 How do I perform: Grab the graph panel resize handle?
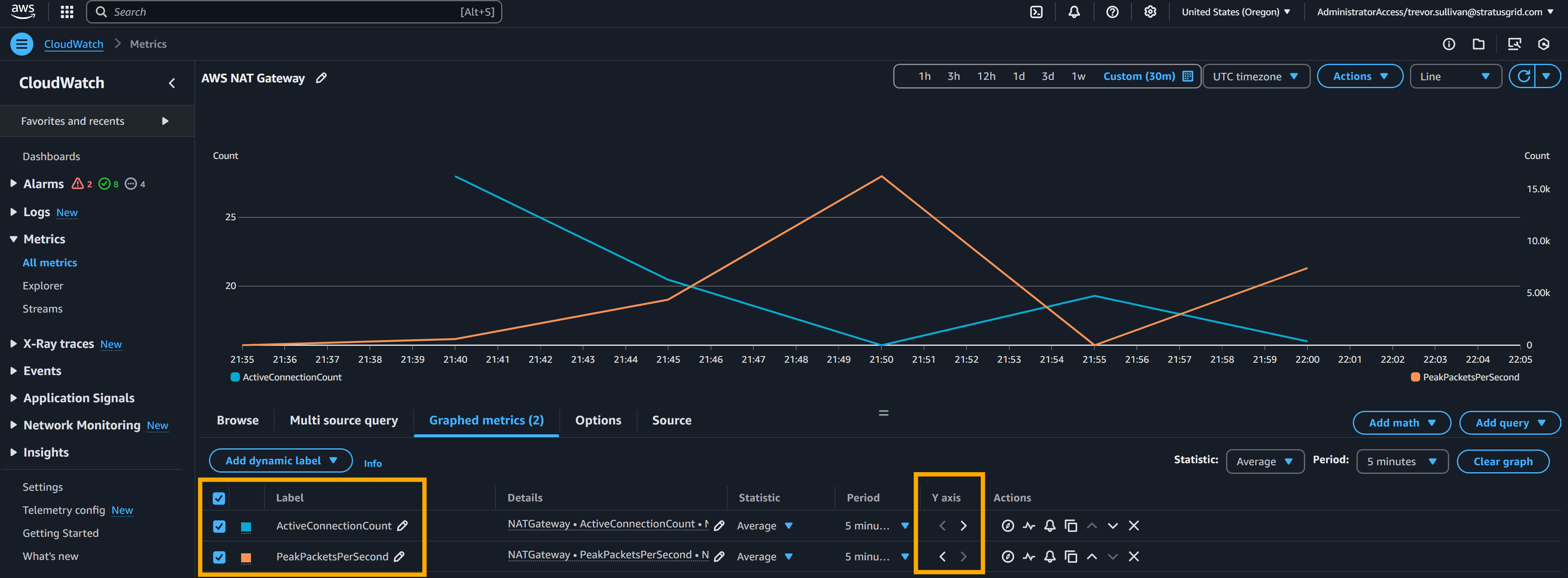tap(883, 413)
